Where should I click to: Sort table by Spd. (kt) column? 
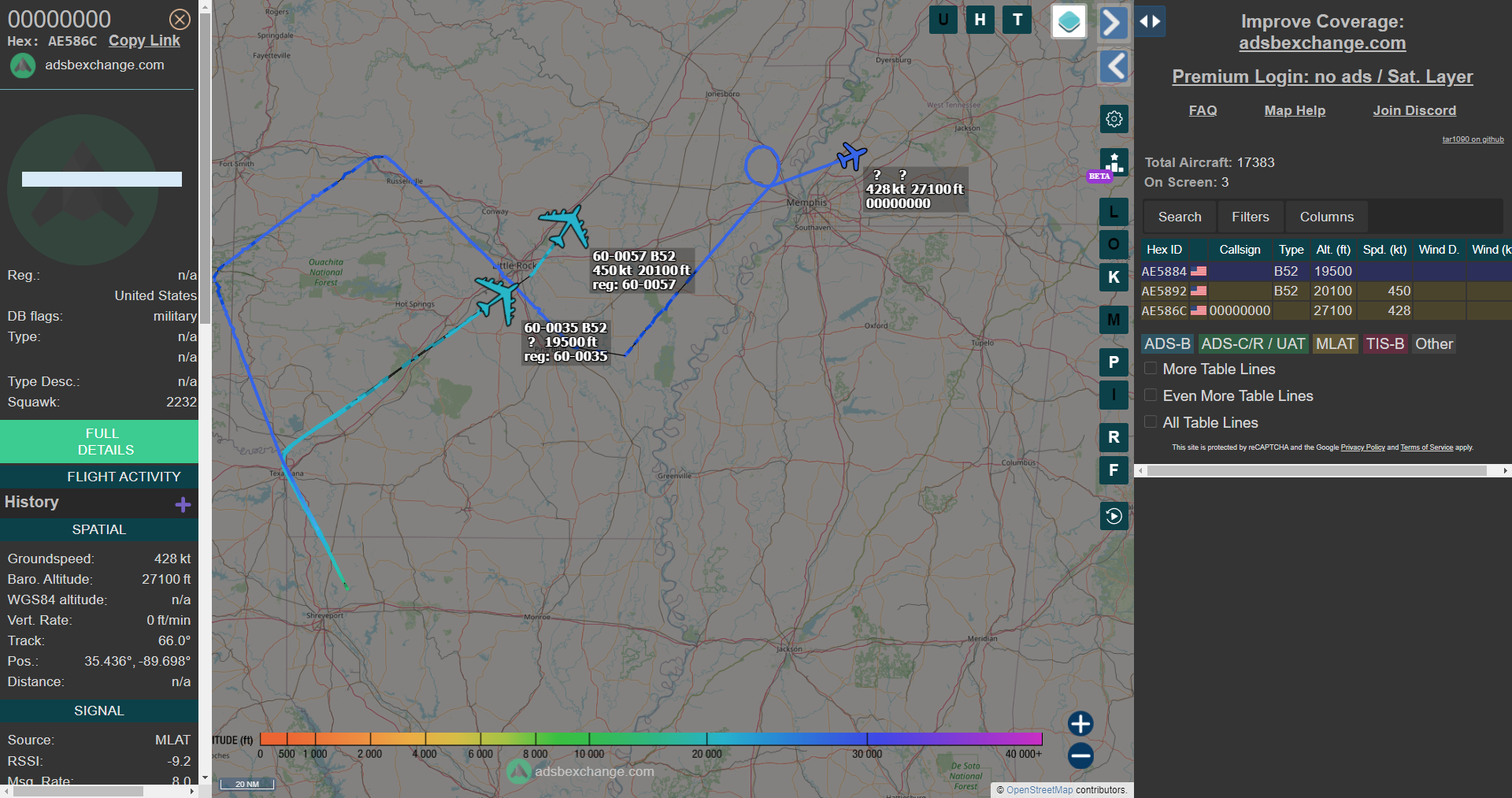click(1384, 250)
